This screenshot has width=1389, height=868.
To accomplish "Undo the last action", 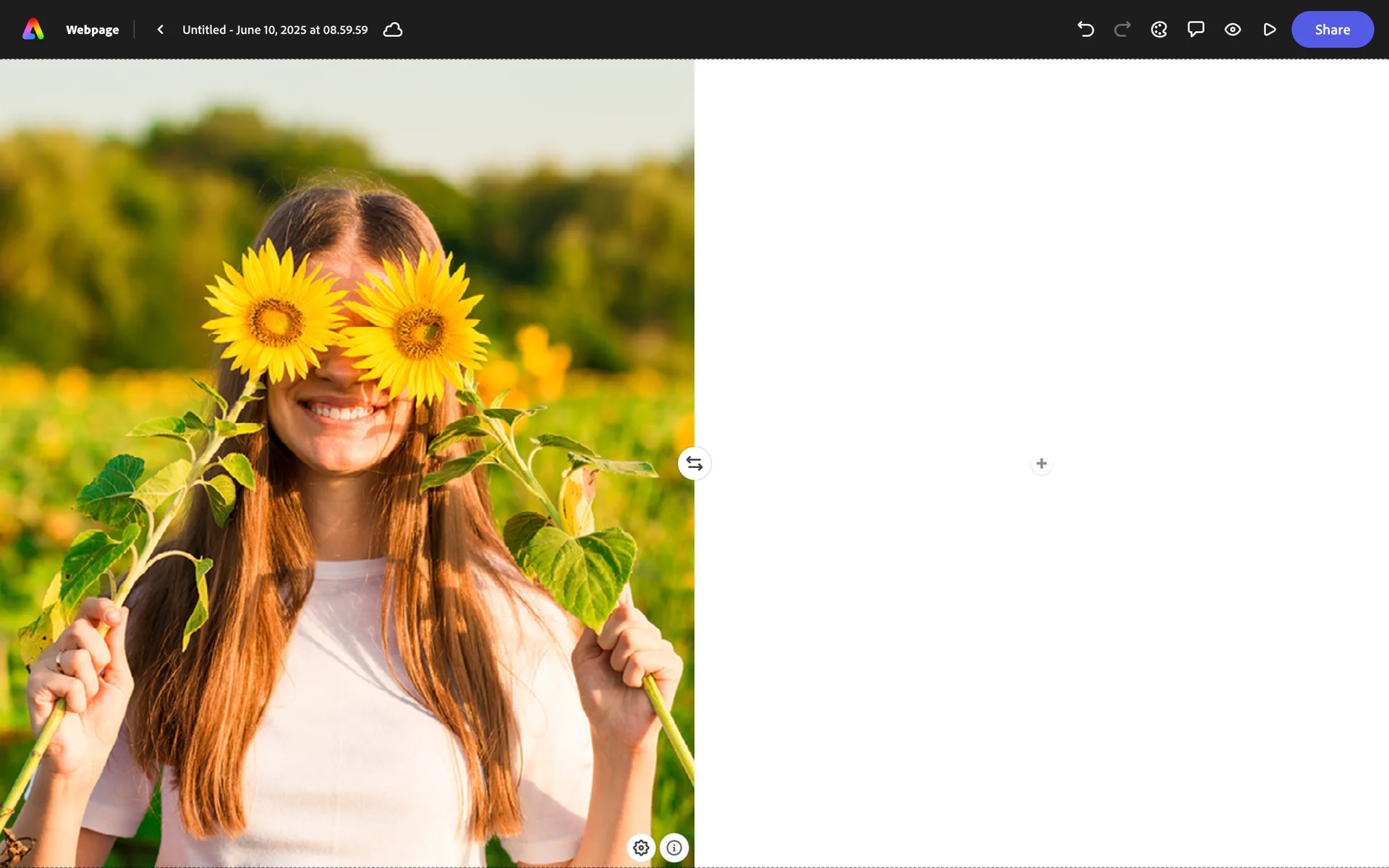I will 1085,30.
